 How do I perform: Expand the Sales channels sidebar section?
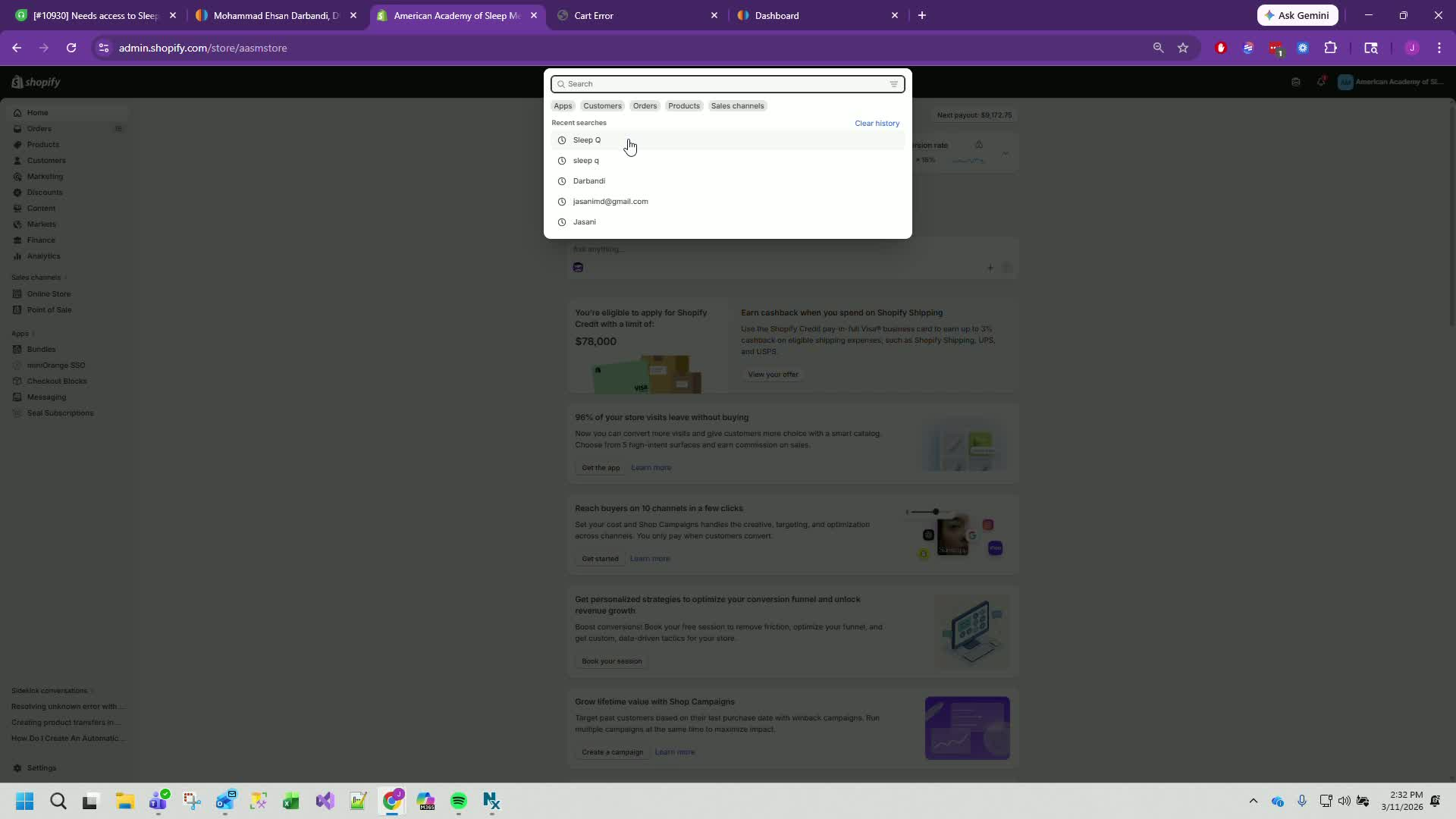tap(36, 278)
